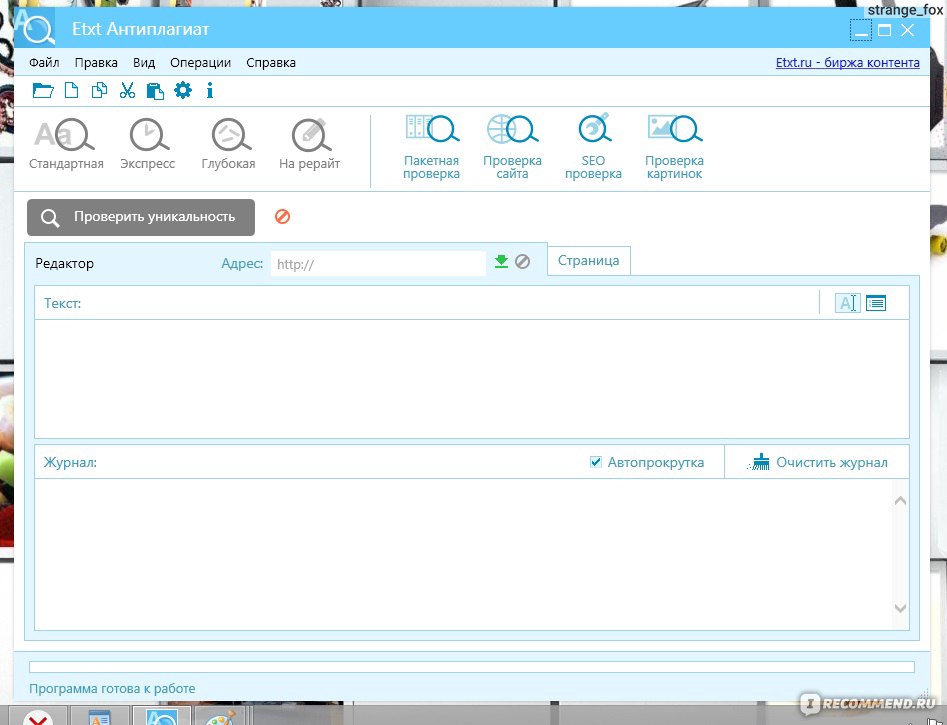
Task: Click the orange stop check icon
Action: click(282, 216)
